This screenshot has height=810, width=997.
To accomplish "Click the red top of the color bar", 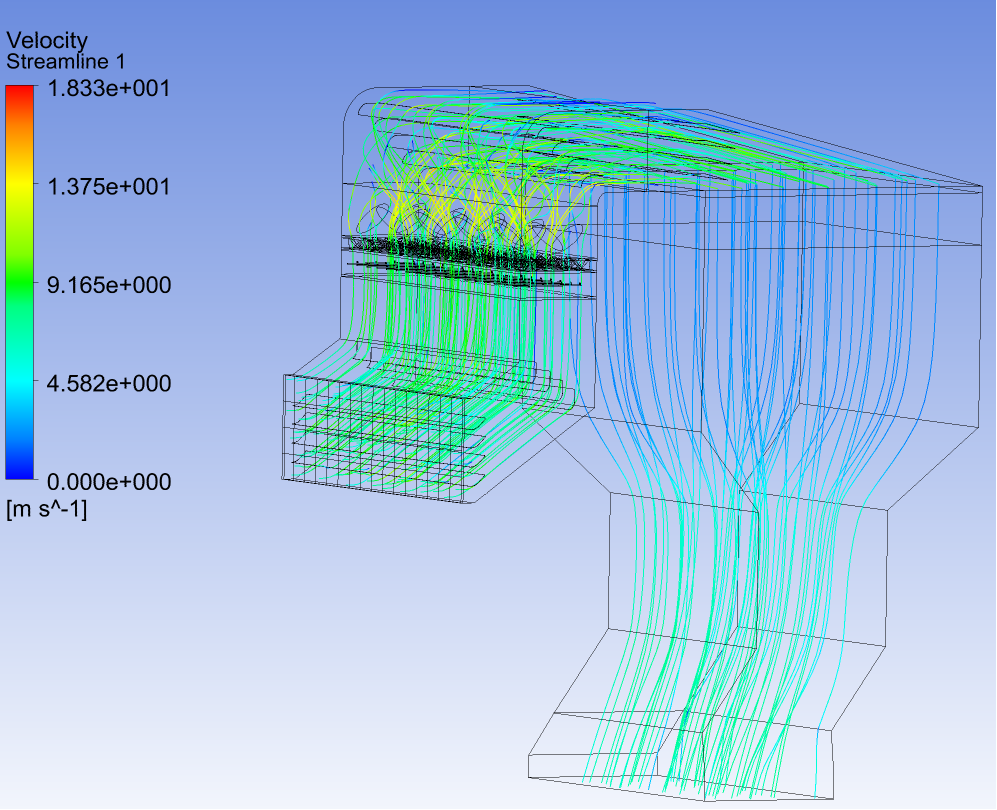I will [19, 92].
